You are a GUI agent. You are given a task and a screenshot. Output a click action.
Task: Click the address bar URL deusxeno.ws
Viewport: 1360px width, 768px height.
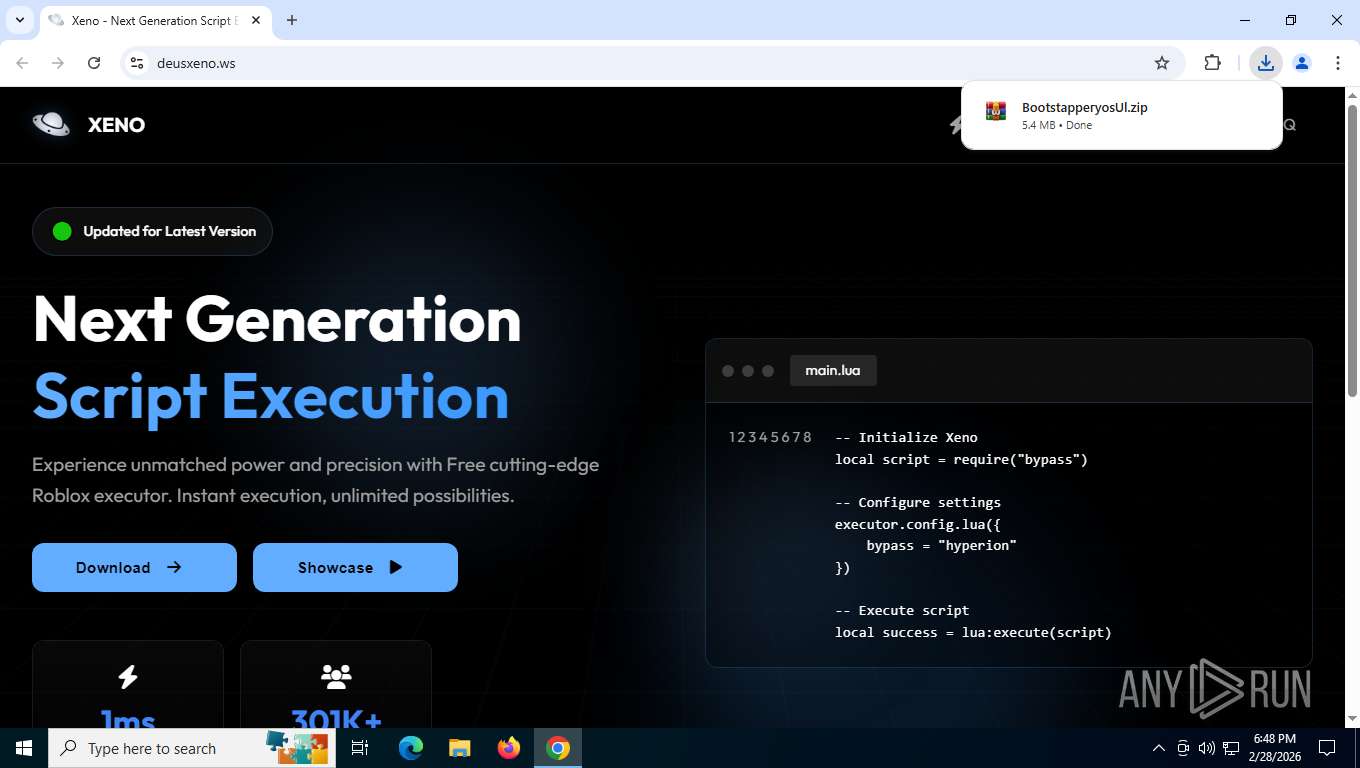[196, 63]
